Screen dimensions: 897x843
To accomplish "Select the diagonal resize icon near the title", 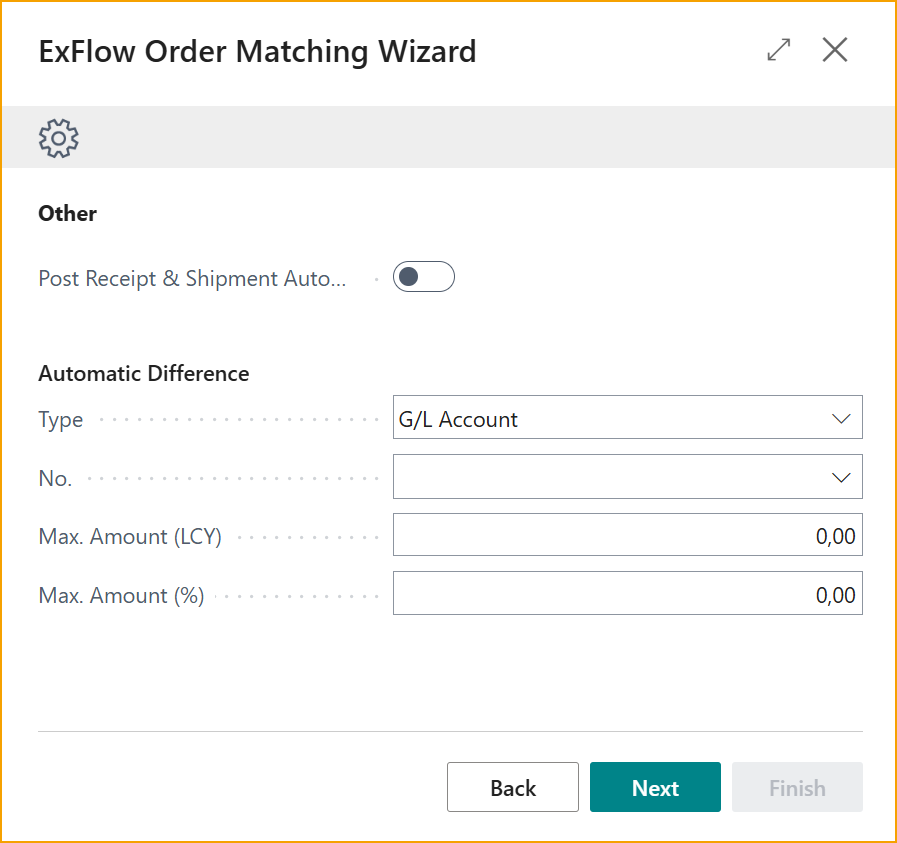I will pos(778,49).
